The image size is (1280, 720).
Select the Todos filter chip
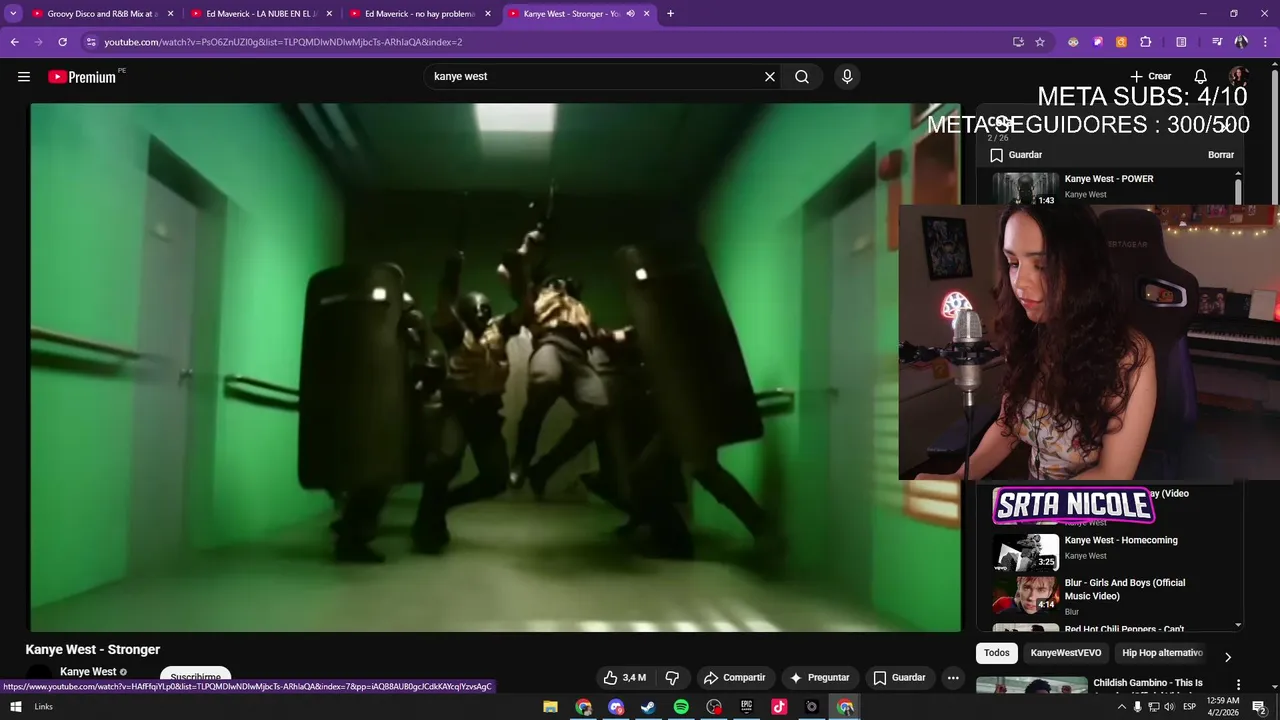click(997, 653)
